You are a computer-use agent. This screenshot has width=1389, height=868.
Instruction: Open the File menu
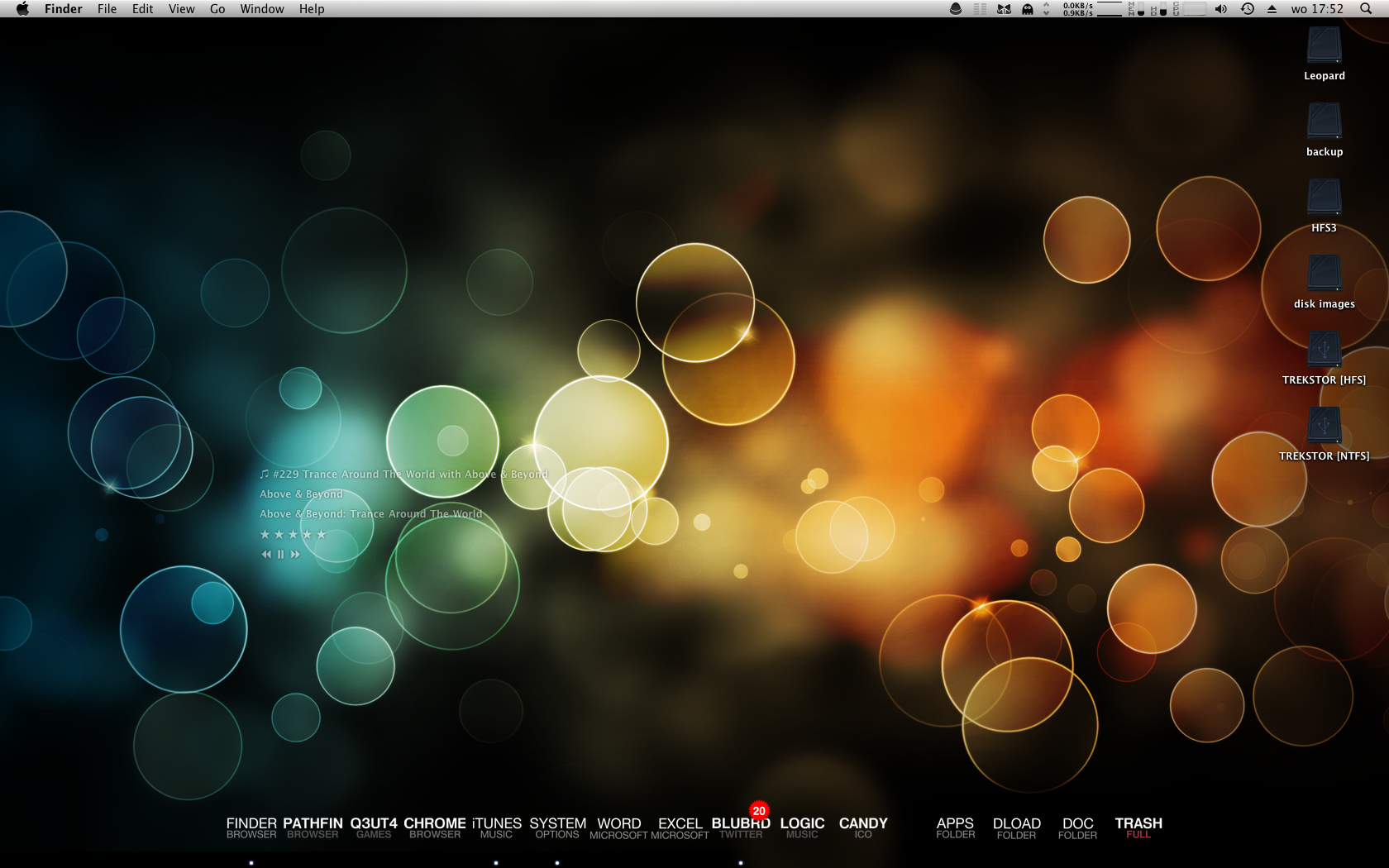(x=107, y=9)
